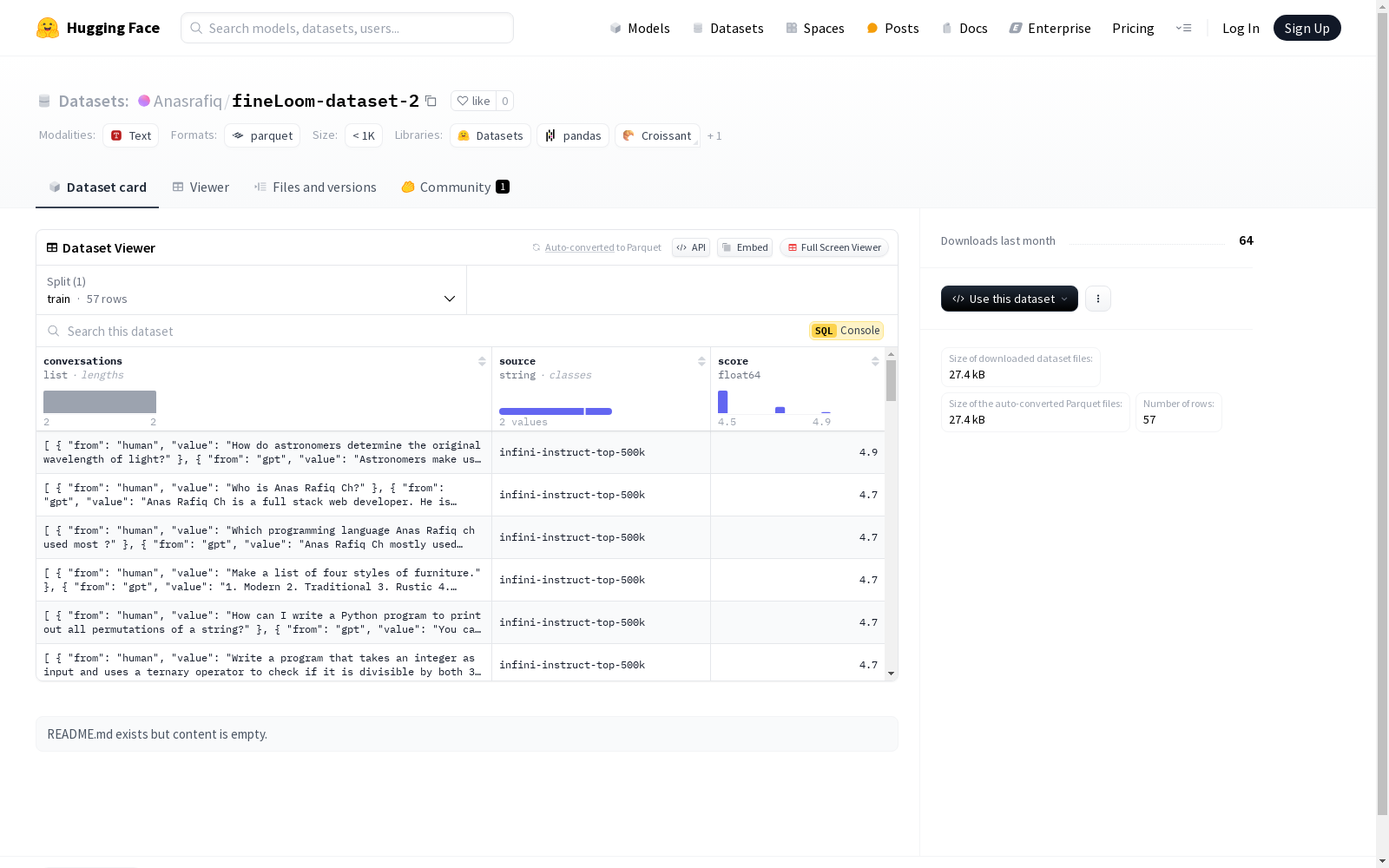The width and height of the screenshot is (1389, 868).
Task: Click the Log In link
Action: click(1241, 28)
